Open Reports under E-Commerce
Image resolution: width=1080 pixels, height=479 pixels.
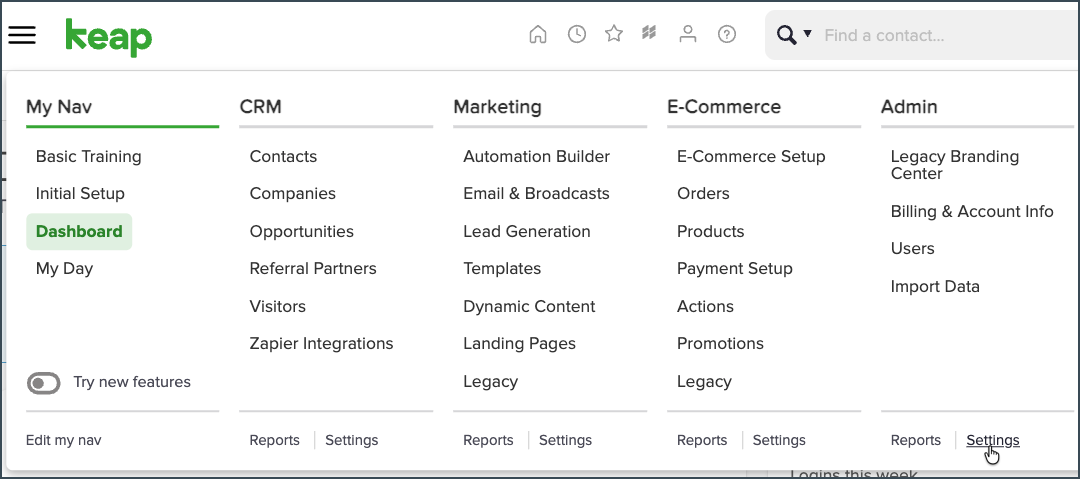click(x=702, y=440)
